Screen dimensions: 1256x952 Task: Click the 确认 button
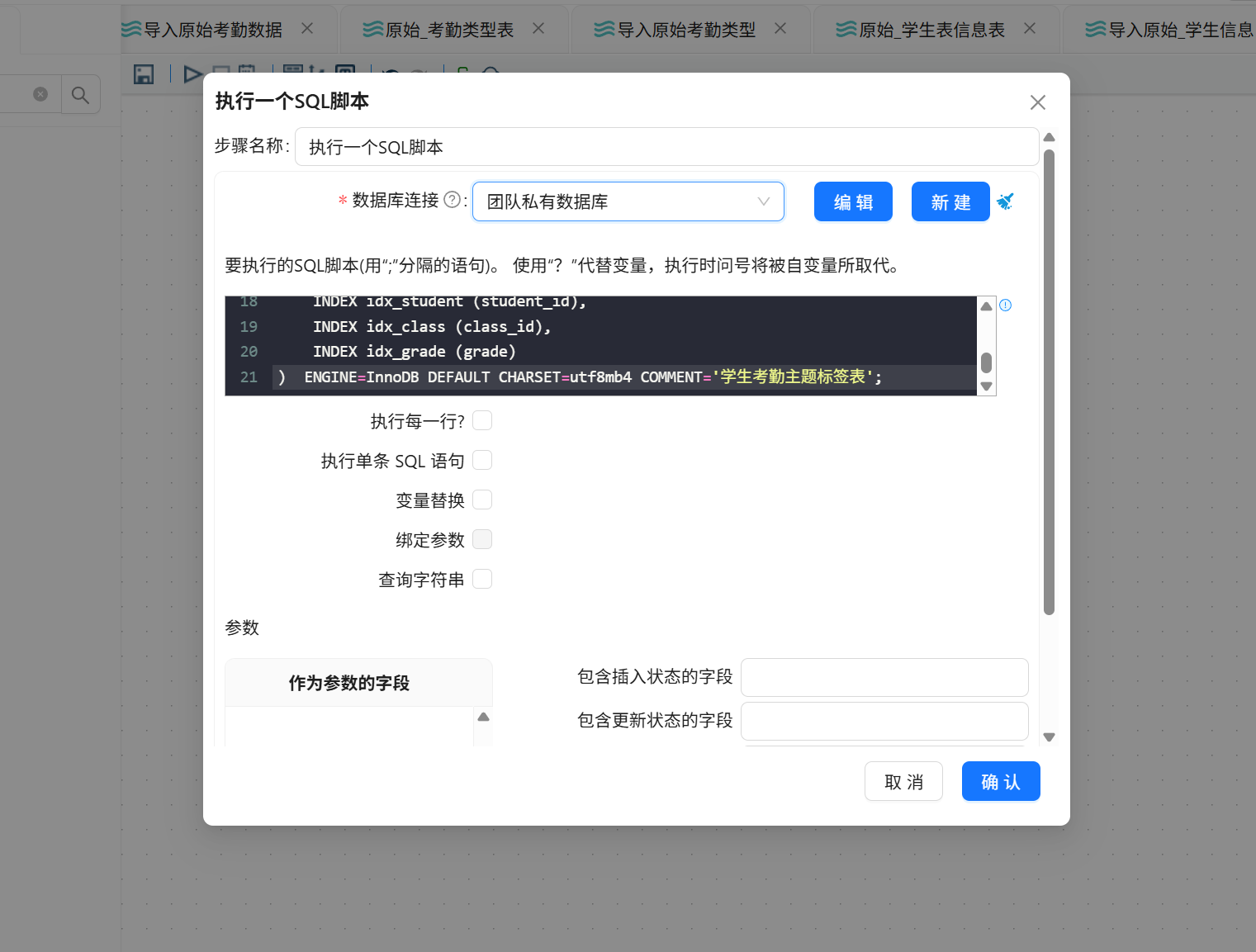[1001, 781]
